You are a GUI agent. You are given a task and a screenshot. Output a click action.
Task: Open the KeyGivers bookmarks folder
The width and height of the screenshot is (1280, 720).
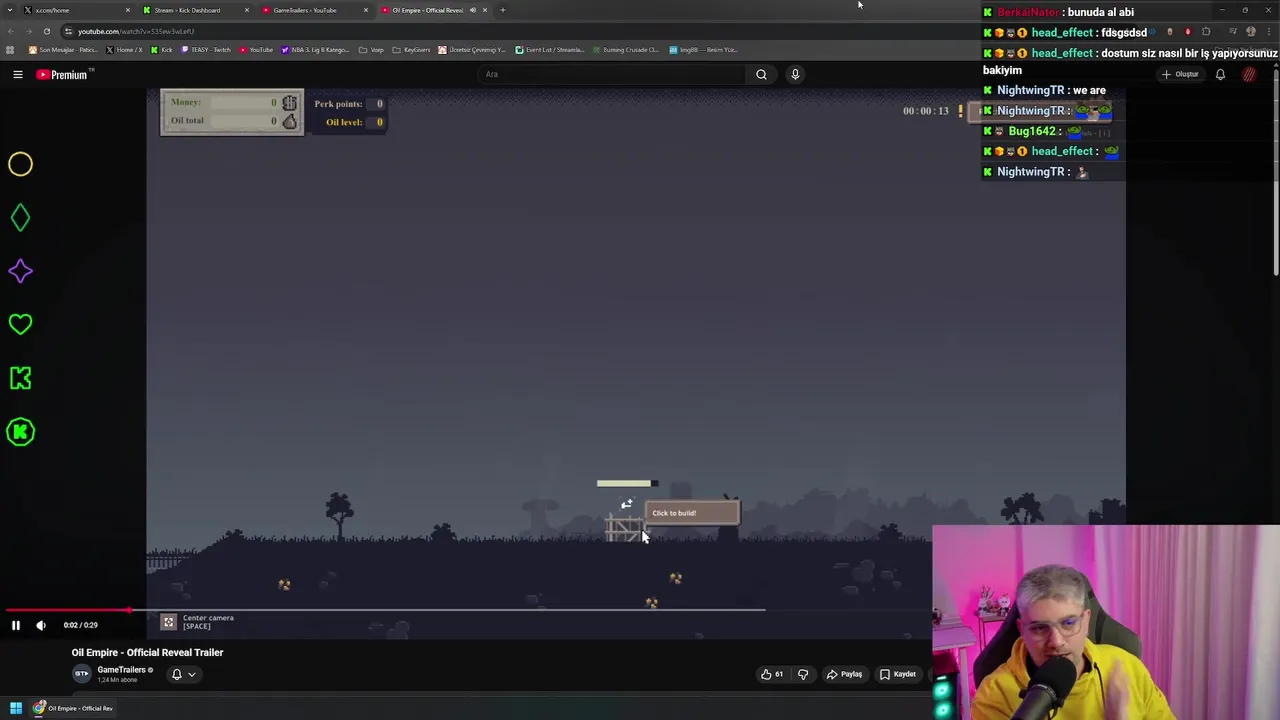(411, 50)
